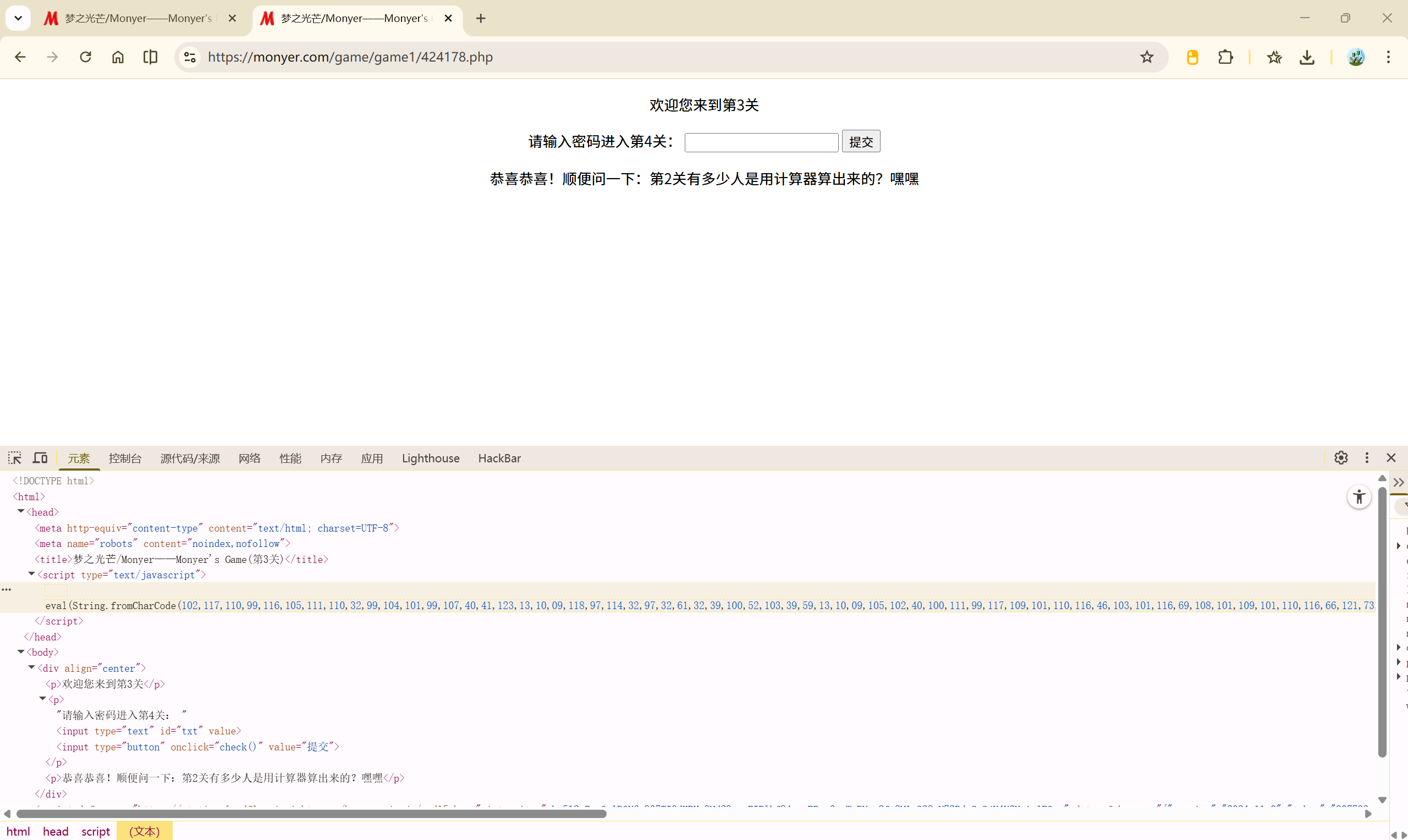Click the DevTools horizontal scrollbar

tap(311, 814)
